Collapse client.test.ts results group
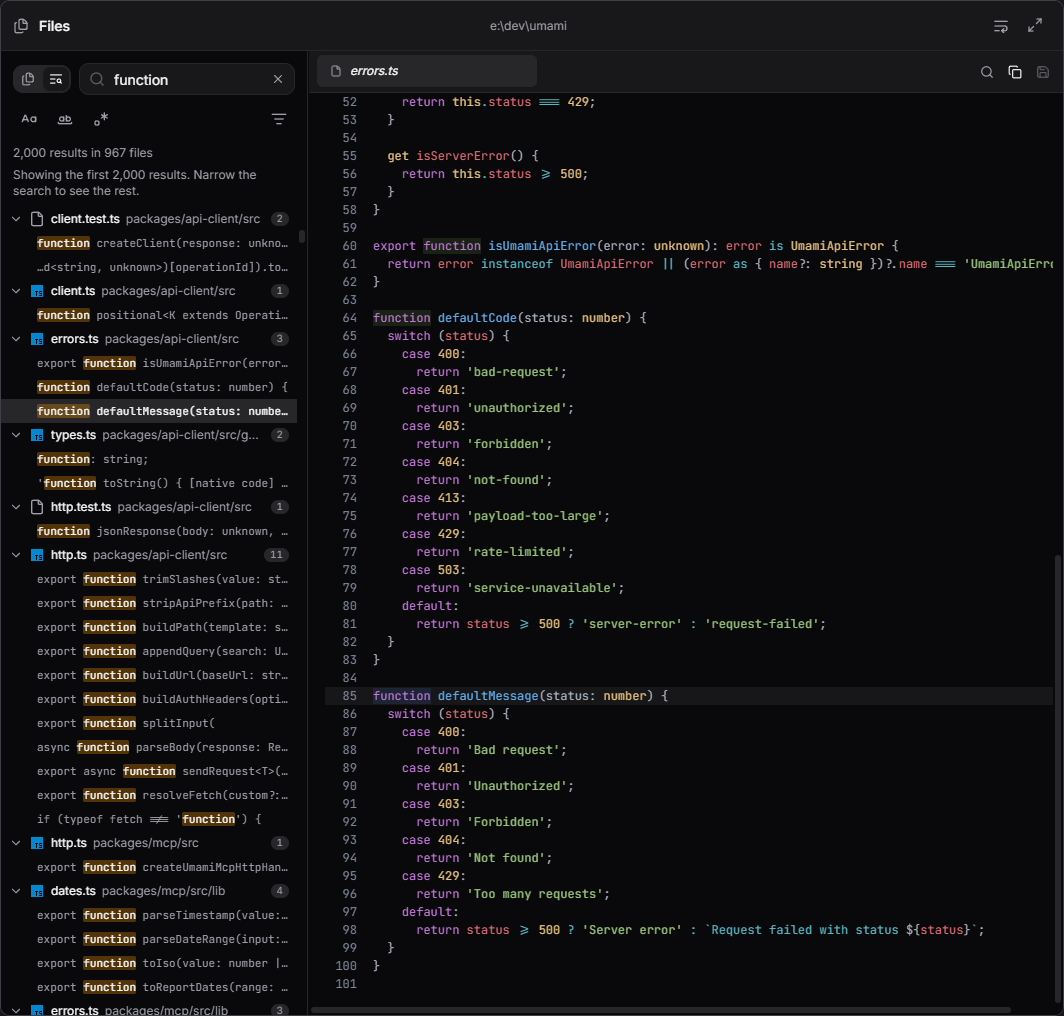 pyautogui.click(x=16, y=219)
